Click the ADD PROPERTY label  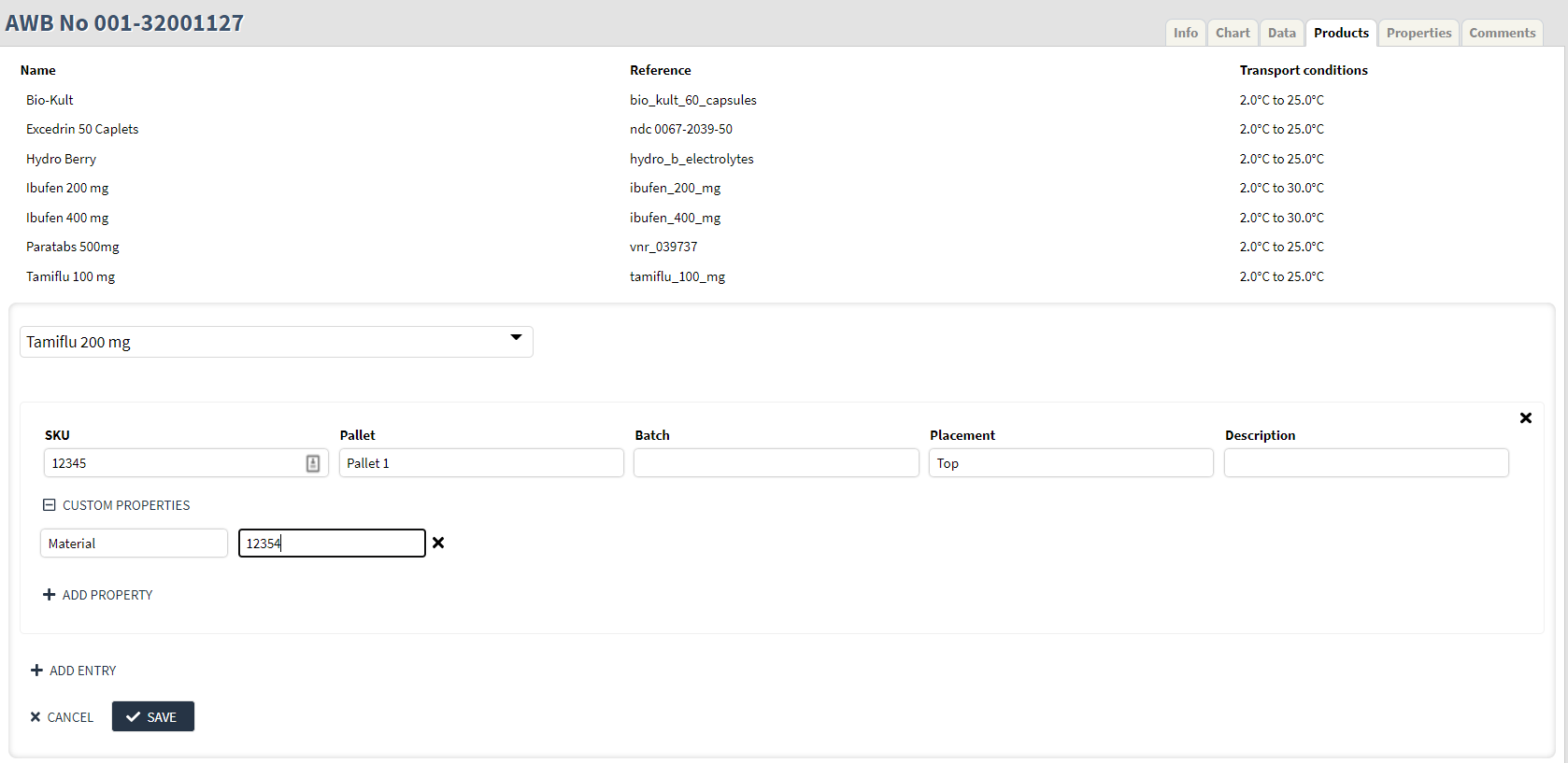107,595
